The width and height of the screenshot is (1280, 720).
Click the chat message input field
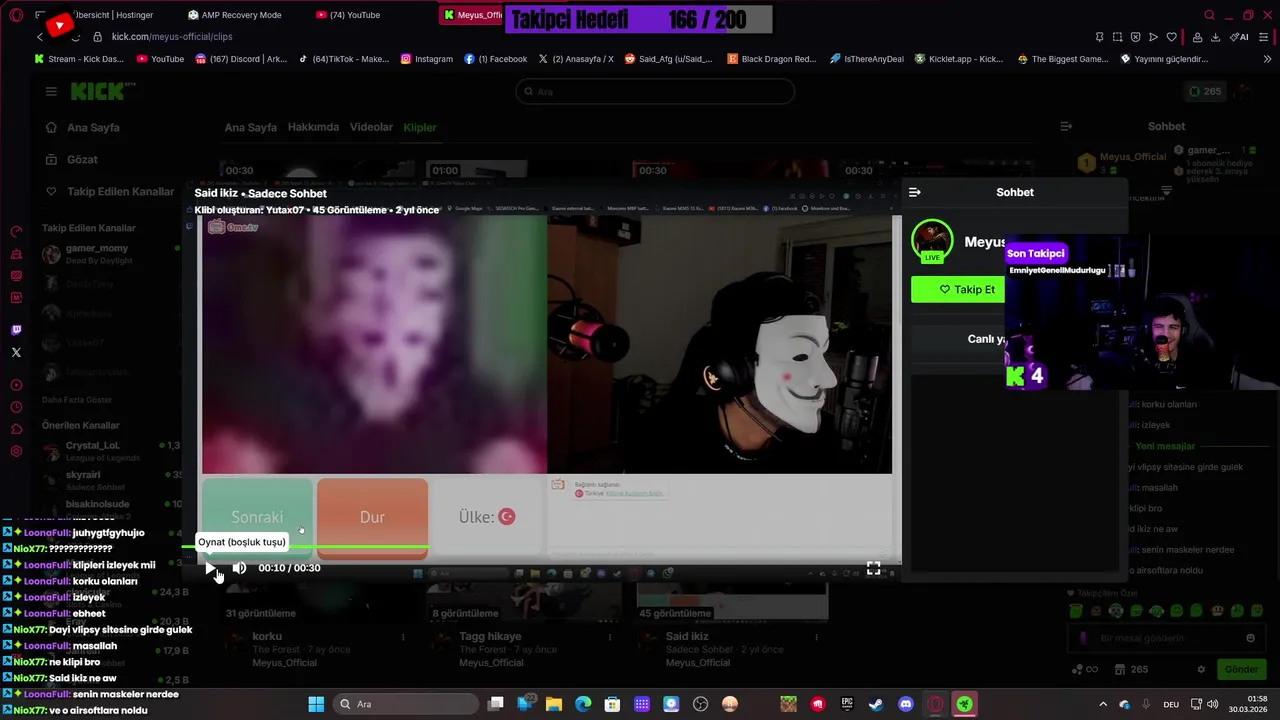(x=1166, y=638)
